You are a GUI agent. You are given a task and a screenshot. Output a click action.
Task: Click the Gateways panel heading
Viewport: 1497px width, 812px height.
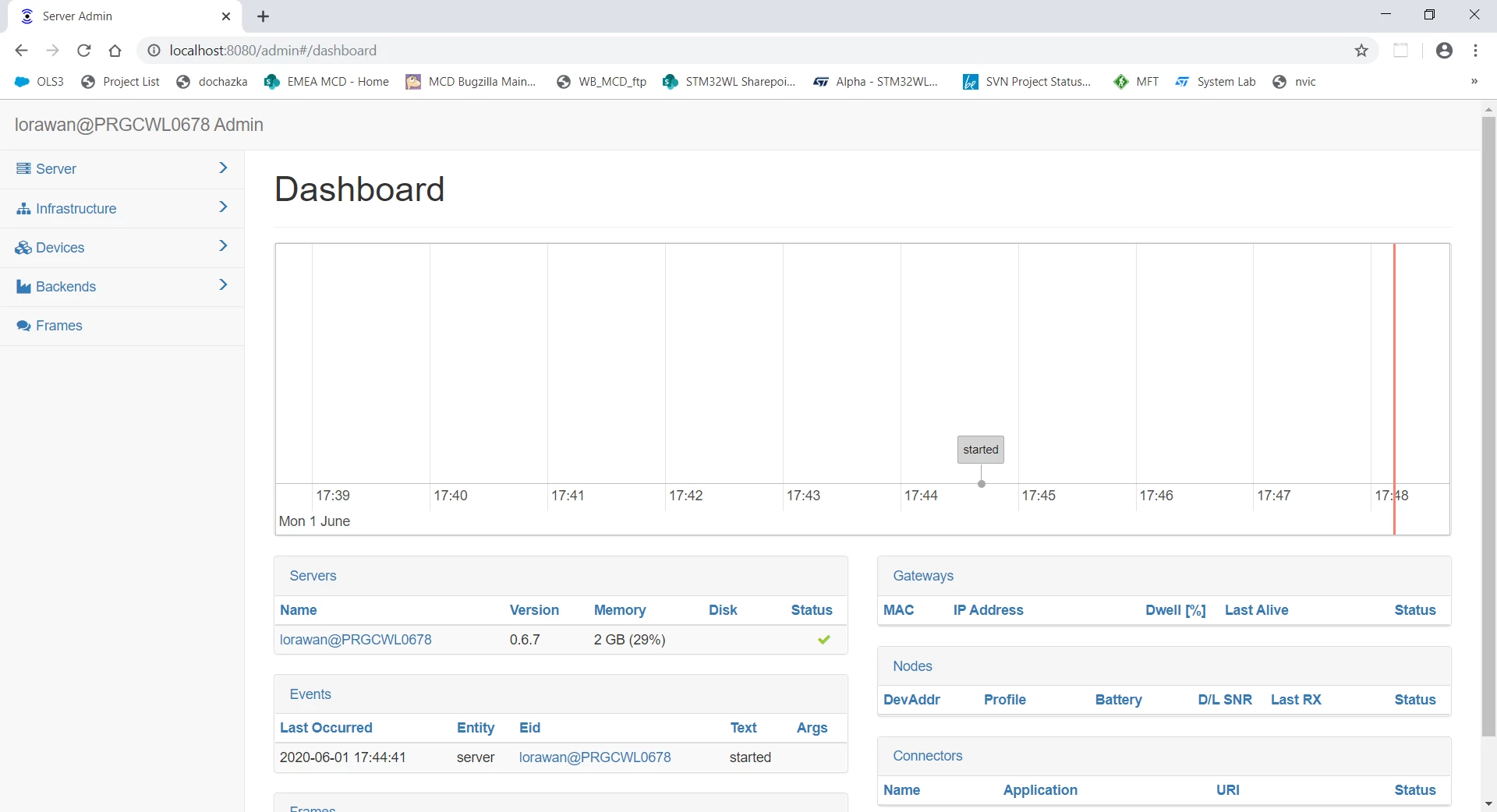pos(923,576)
